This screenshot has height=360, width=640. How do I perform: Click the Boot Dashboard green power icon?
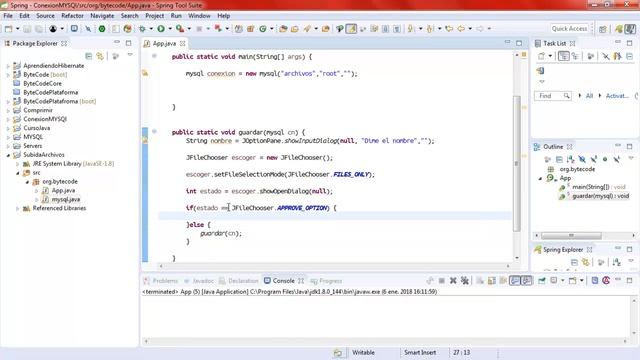click(x=102, y=29)
